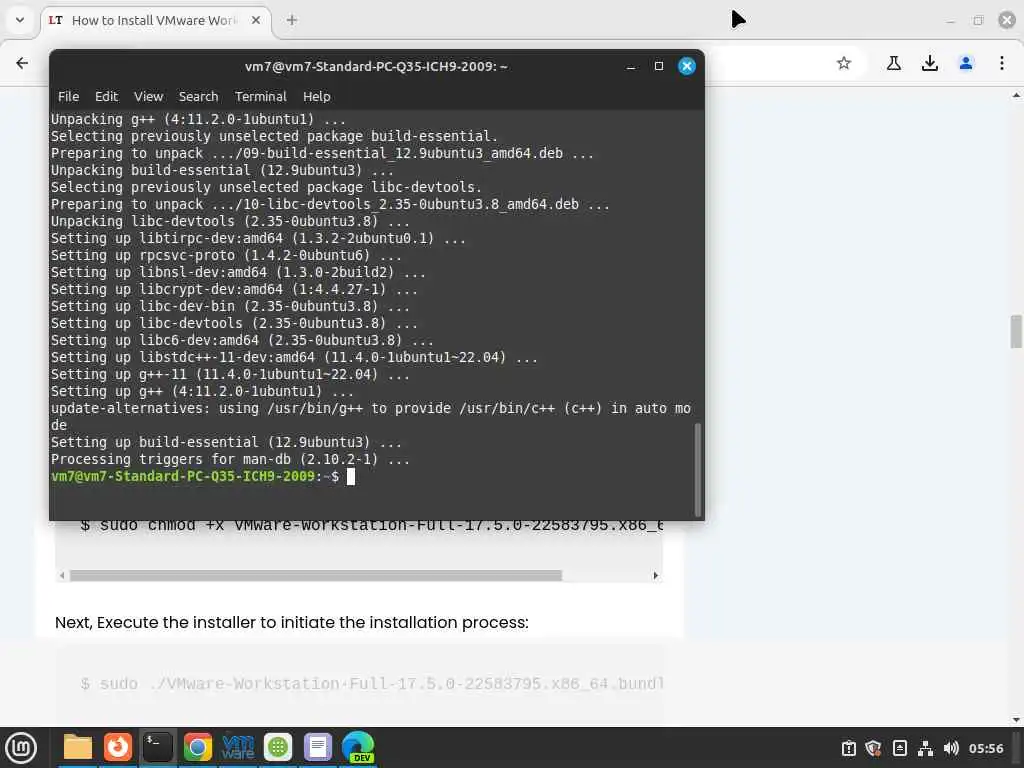The width and height of the screenshot is (1024, 768).
Task: Click the code block scroll left arrow
Action: coord(62,575)
